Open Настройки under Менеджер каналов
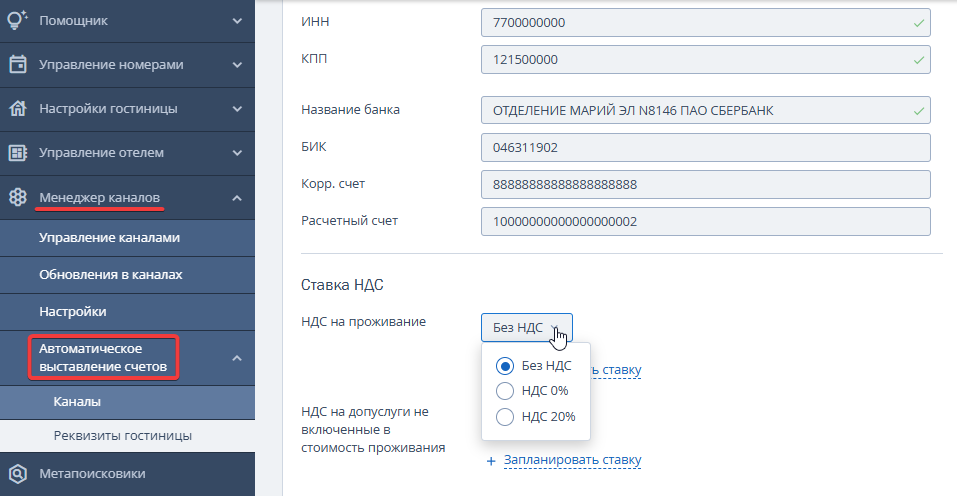Viewport: 957px width, 496px height. (x=127, y=312)
